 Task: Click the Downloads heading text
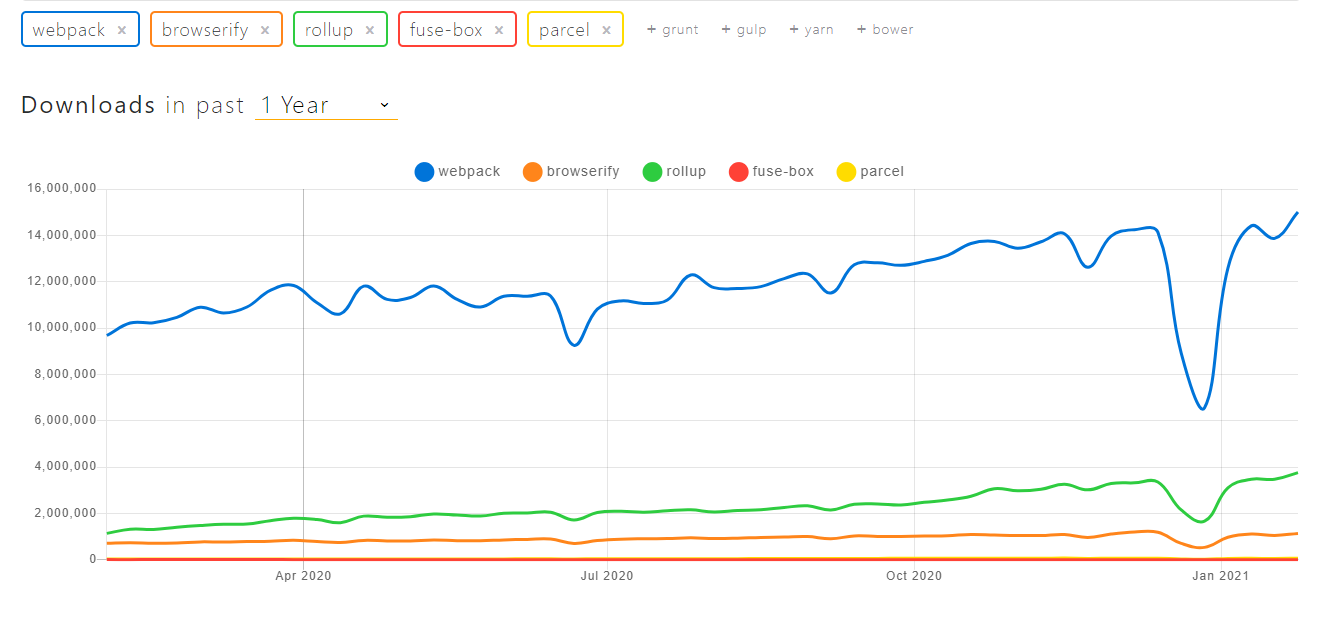[x=88, y=105]
